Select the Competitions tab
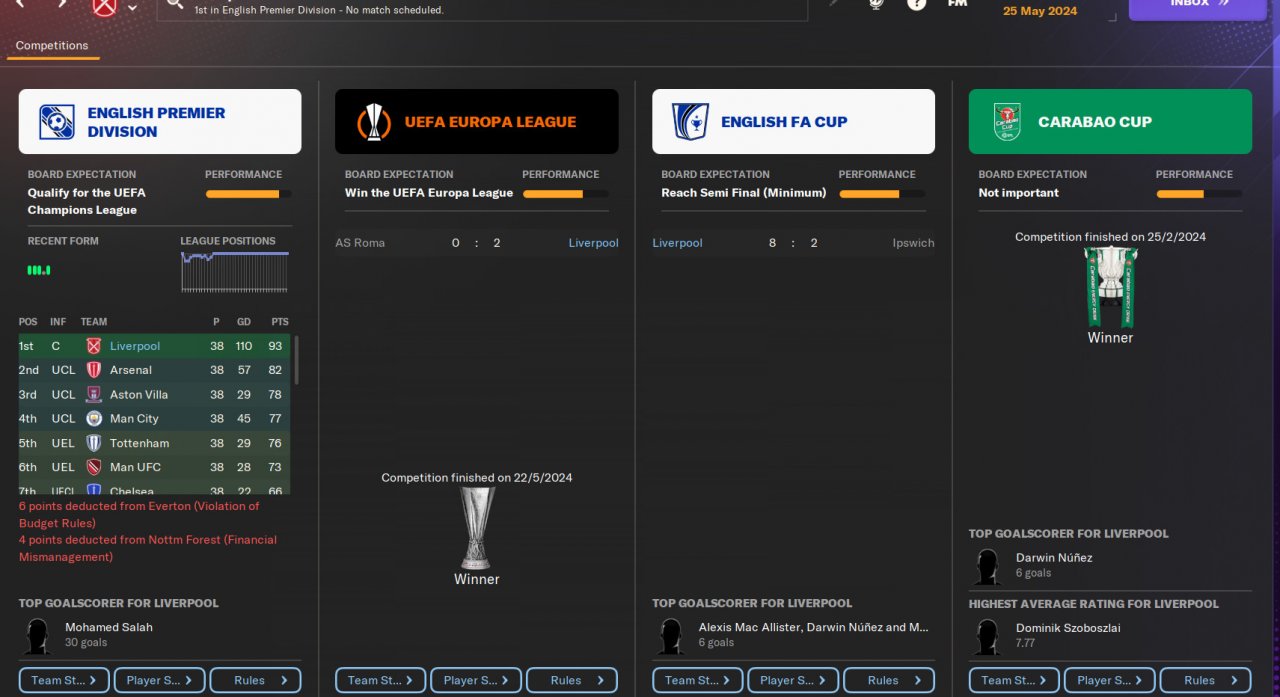 52,46
